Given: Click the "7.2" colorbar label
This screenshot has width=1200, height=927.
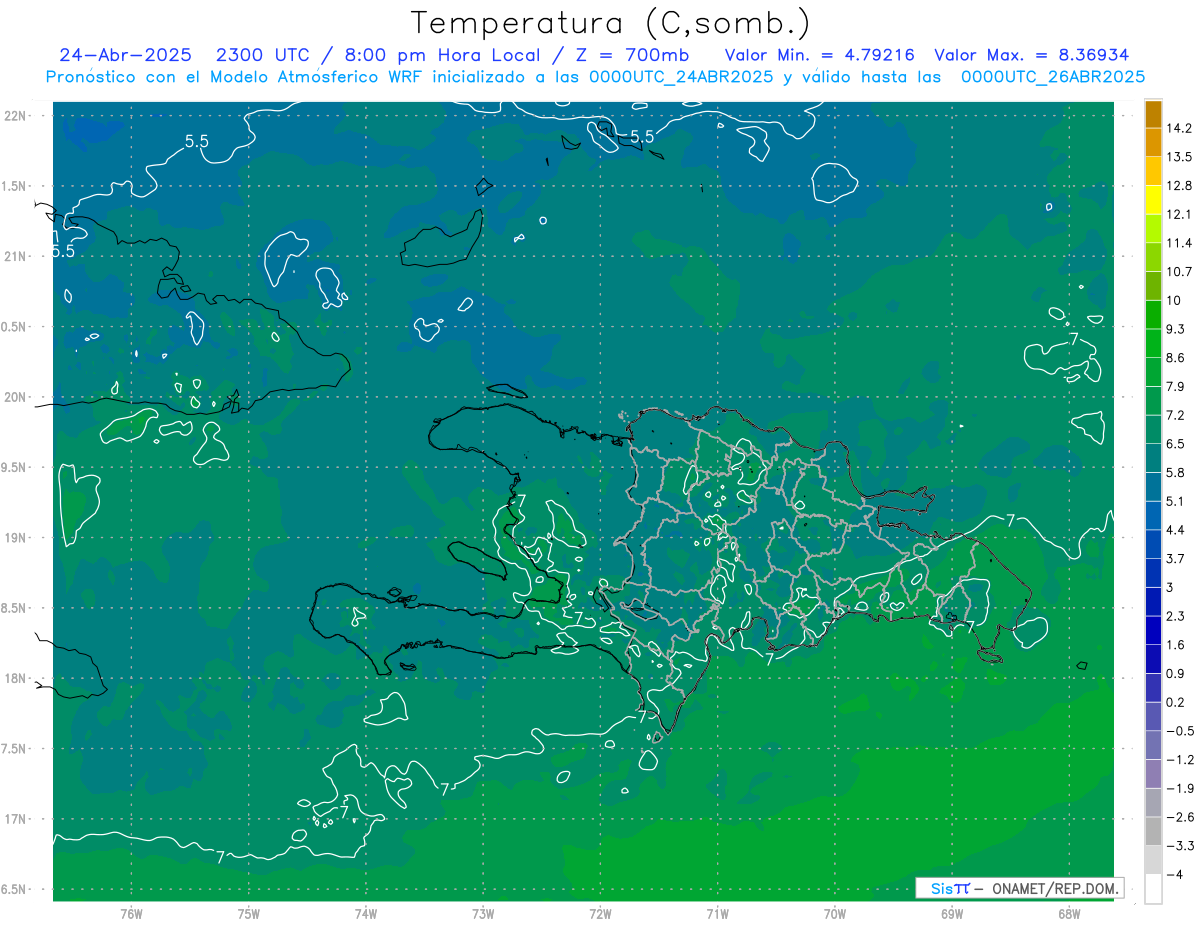Looking at the screenshot, I should pyautogui.click(x=1175, y=415).
